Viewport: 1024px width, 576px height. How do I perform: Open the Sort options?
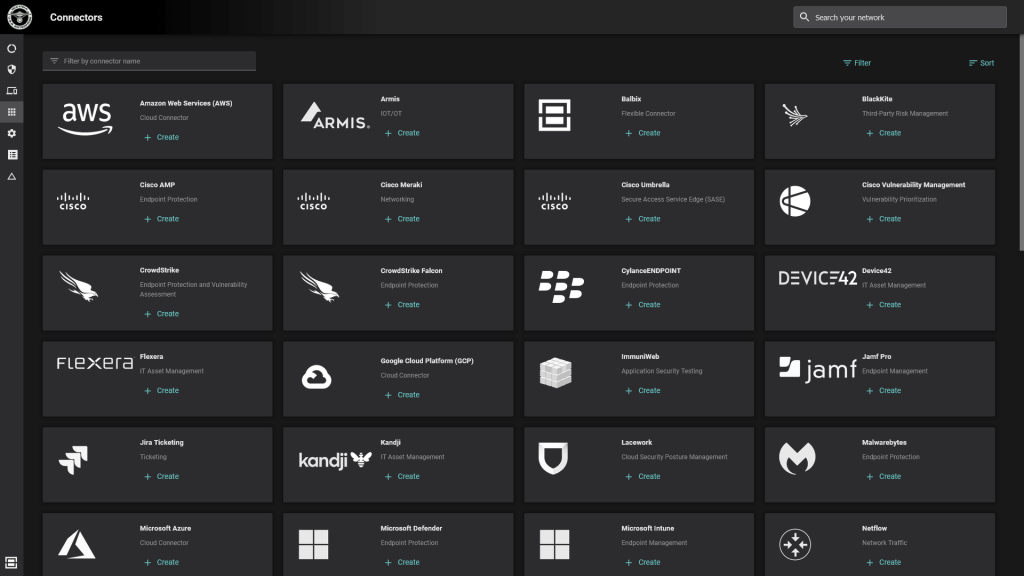[981, 63]
